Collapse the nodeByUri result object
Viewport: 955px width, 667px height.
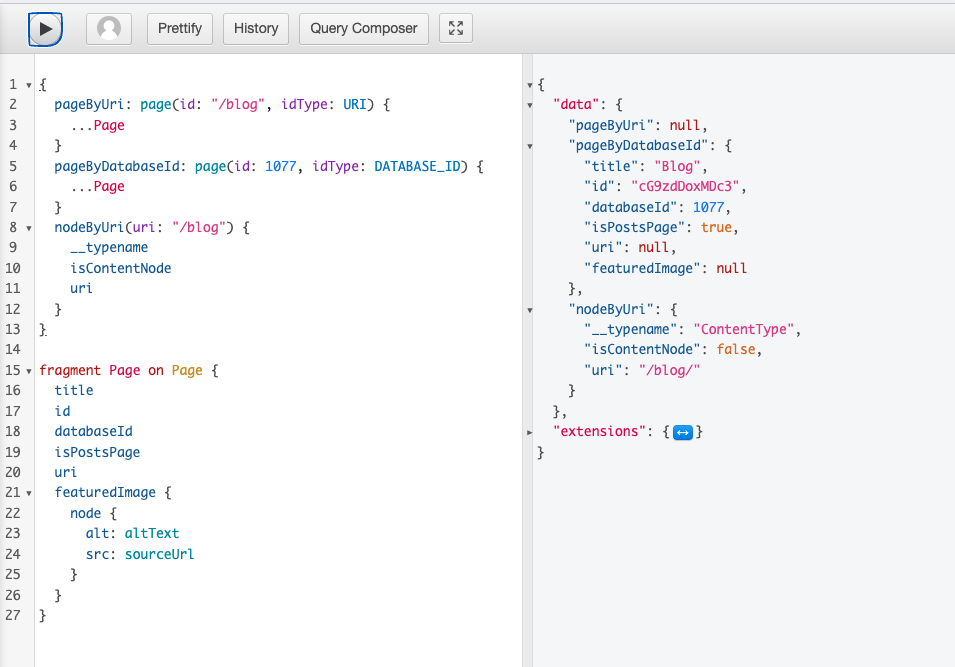[527, 309]
